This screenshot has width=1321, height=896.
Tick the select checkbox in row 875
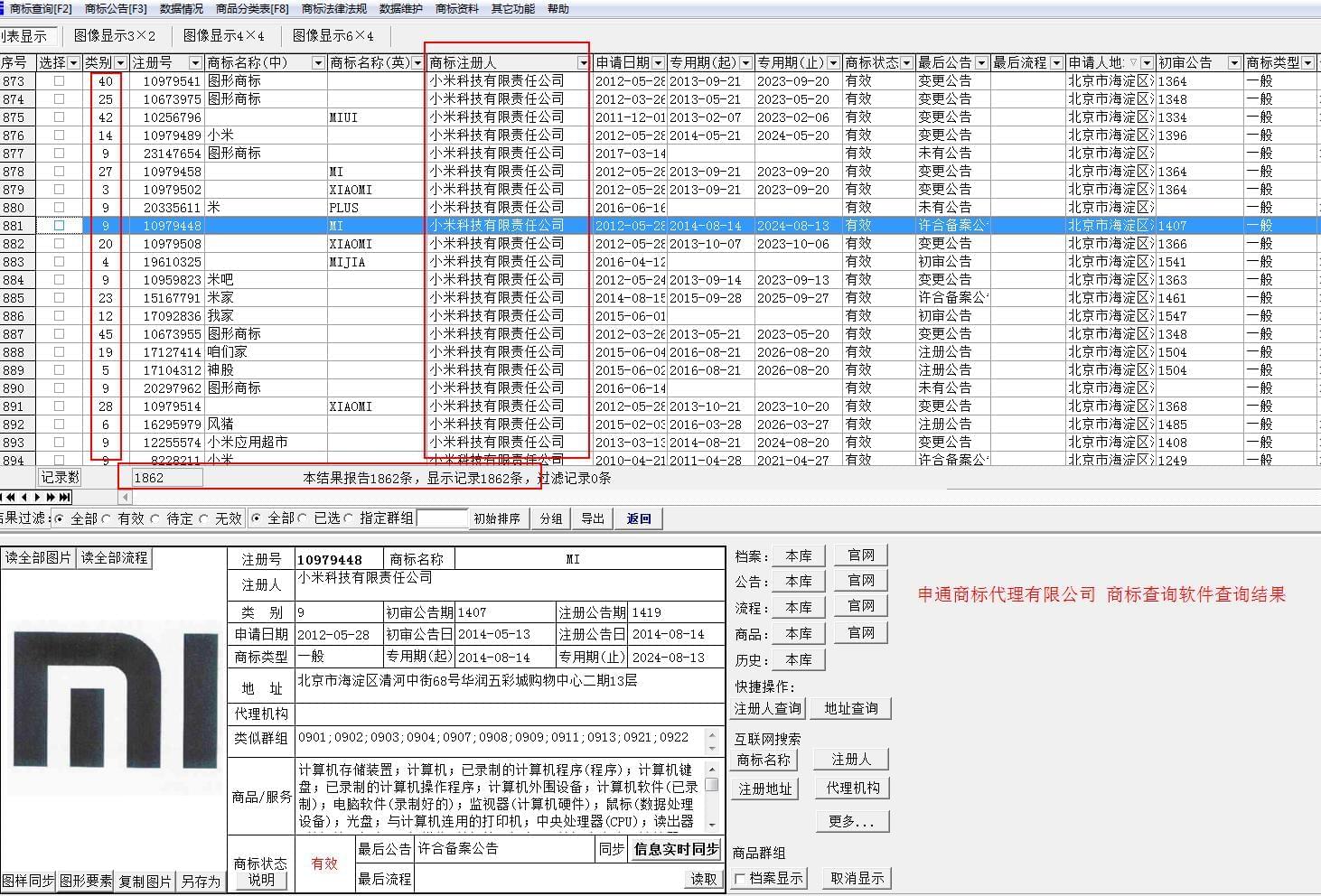60,117
